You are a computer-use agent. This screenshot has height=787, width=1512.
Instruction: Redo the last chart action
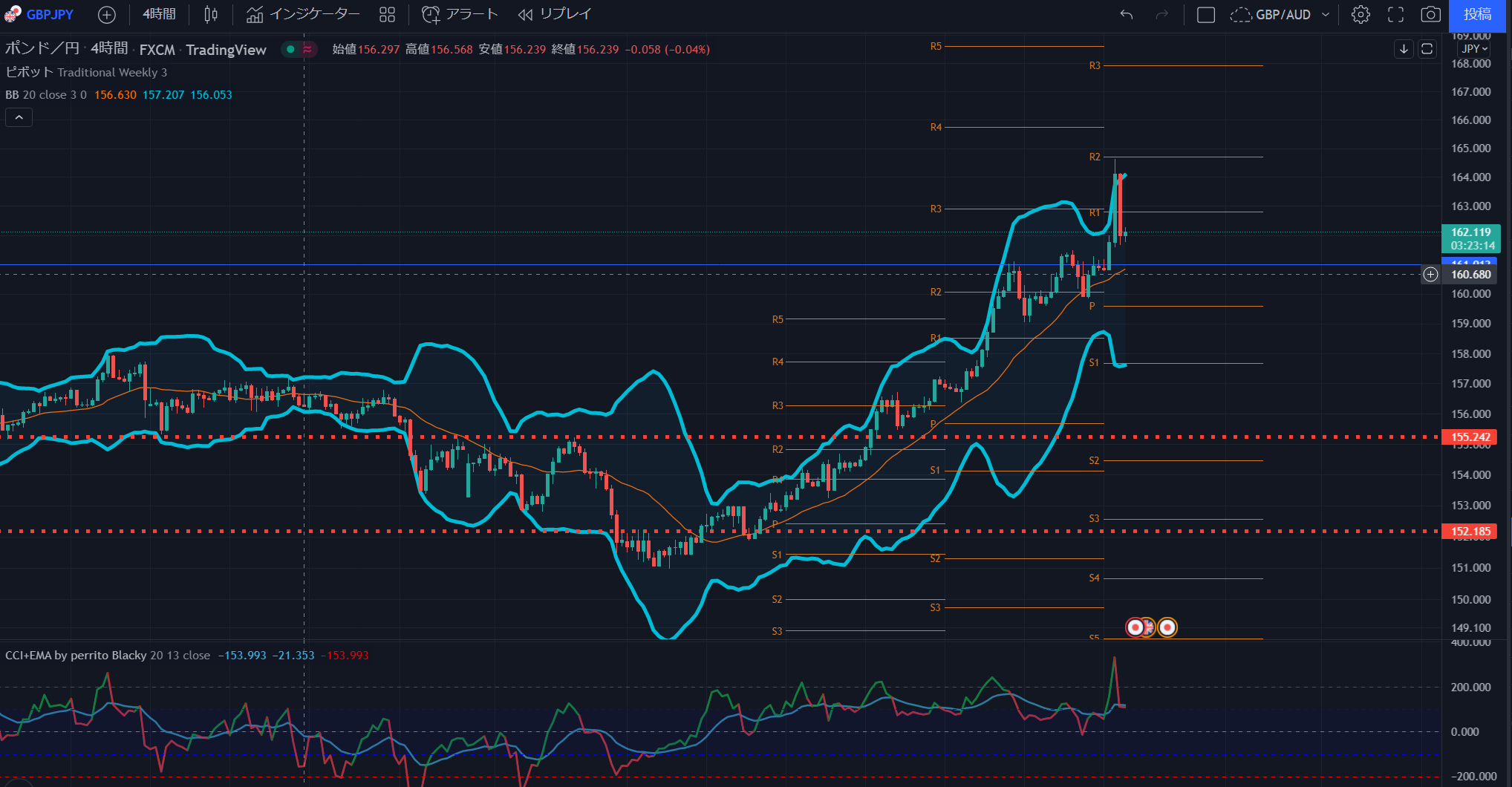pyautogui.click(x=1162, y=14)
